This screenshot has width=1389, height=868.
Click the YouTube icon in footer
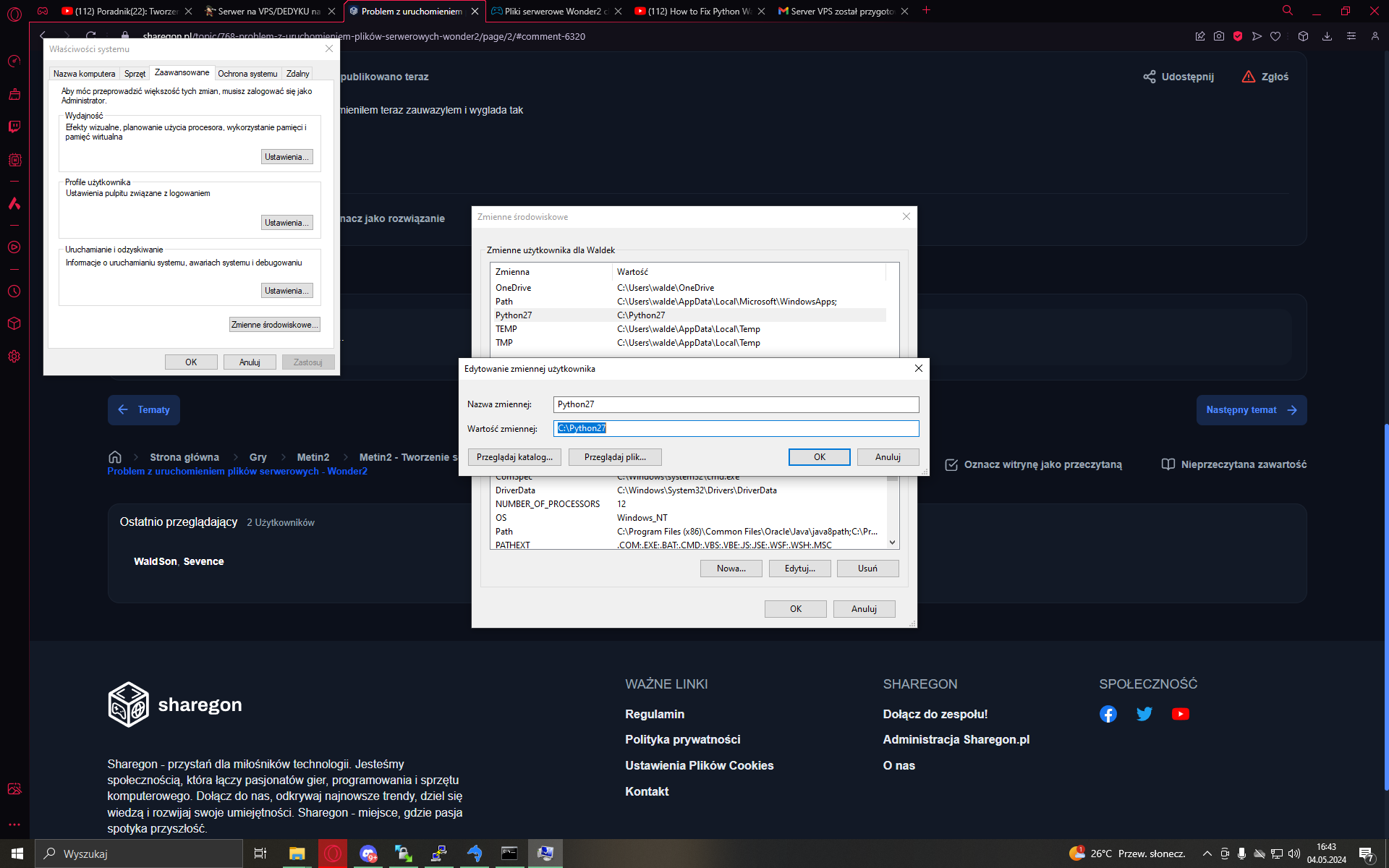tap(1180, 714)
